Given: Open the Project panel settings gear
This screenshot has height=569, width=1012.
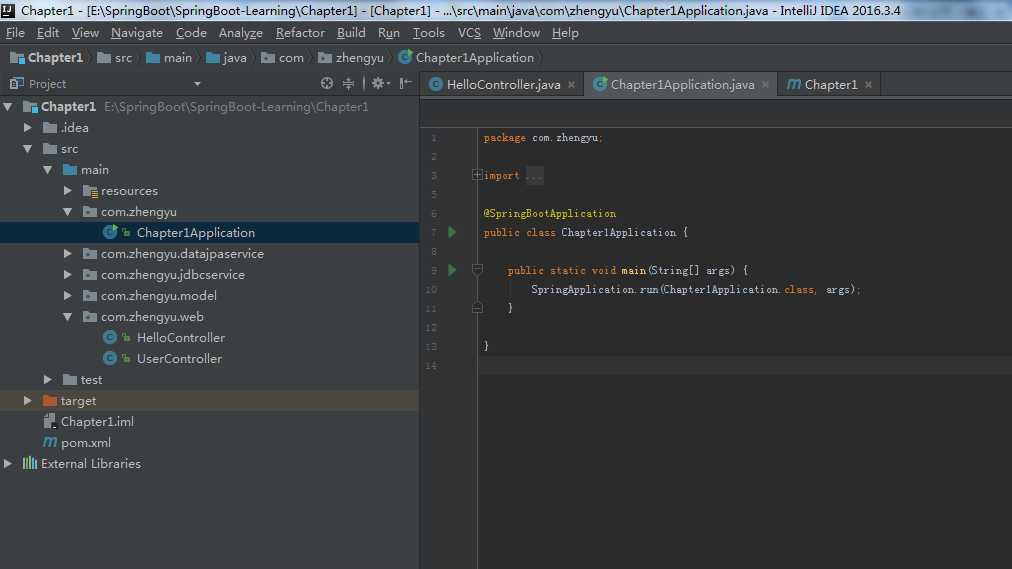Looking at the screenshot, I should point(379,83).
